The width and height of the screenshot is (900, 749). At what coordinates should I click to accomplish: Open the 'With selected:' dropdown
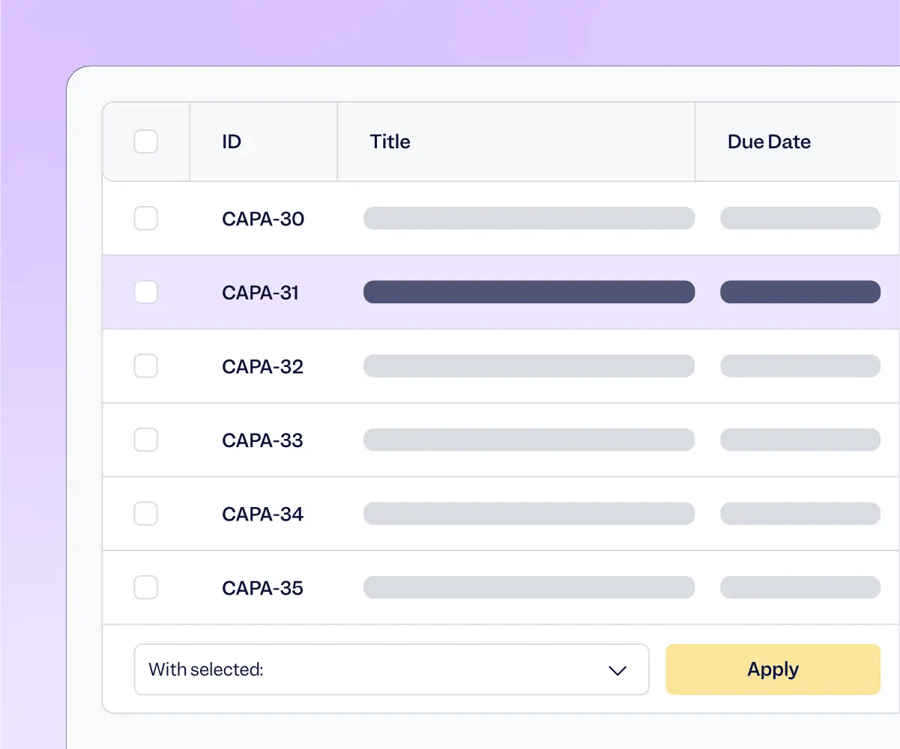click(x=390, y=670)
